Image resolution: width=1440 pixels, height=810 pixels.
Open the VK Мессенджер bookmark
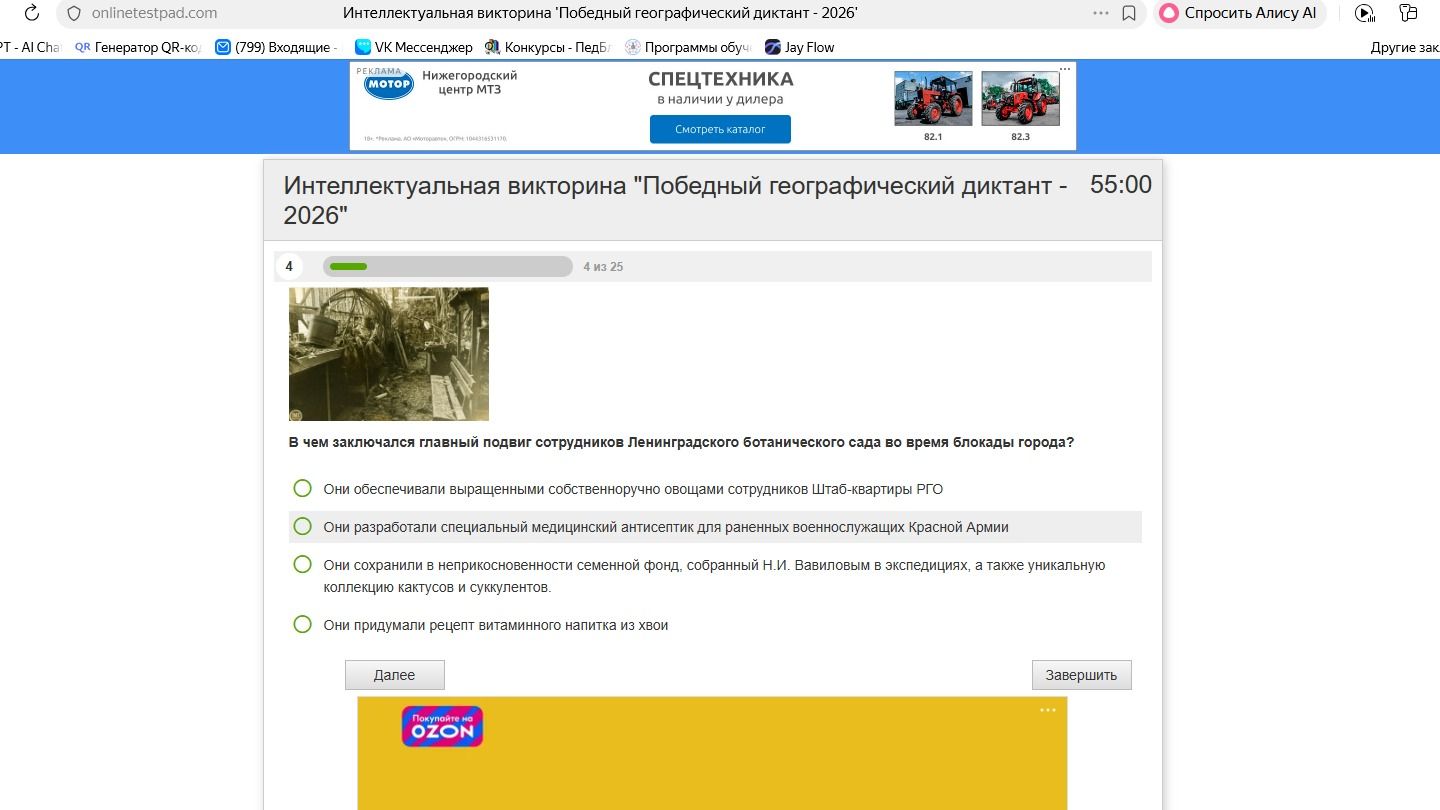pos(413,47)
